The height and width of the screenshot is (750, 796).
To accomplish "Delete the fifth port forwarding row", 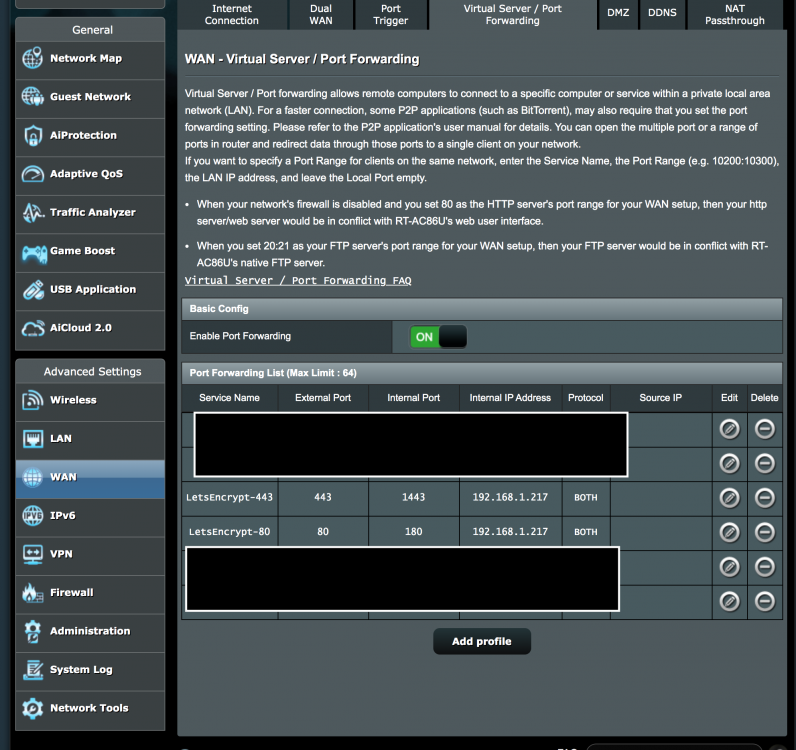I will [765, 567].
